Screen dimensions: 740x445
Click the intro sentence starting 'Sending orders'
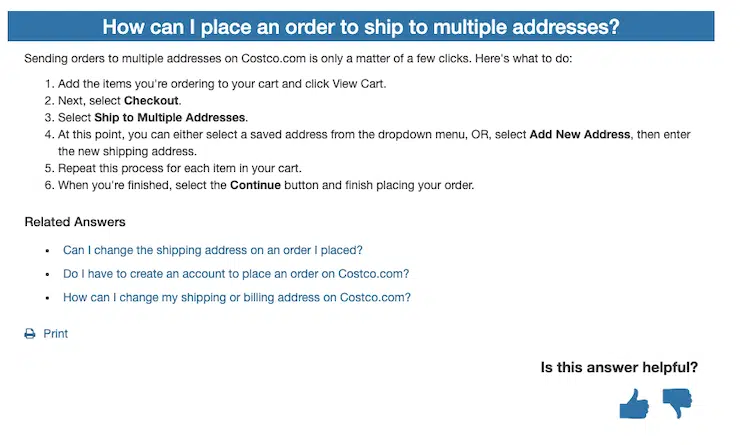[298, 58]
